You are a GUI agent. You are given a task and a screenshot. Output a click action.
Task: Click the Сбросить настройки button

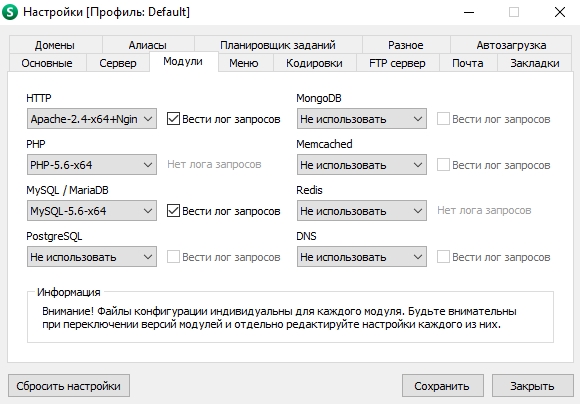(x=69, y=386)
